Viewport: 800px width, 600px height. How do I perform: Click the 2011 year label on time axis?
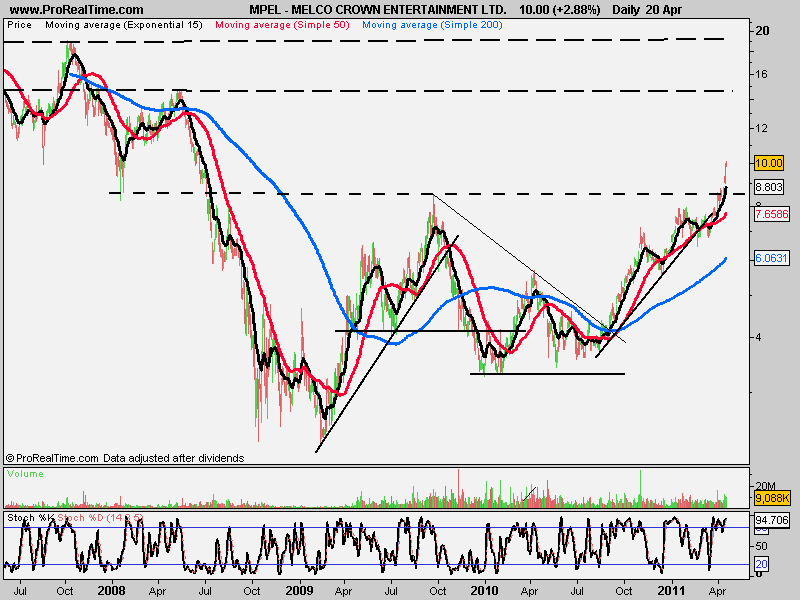click(x=671, y=591)
